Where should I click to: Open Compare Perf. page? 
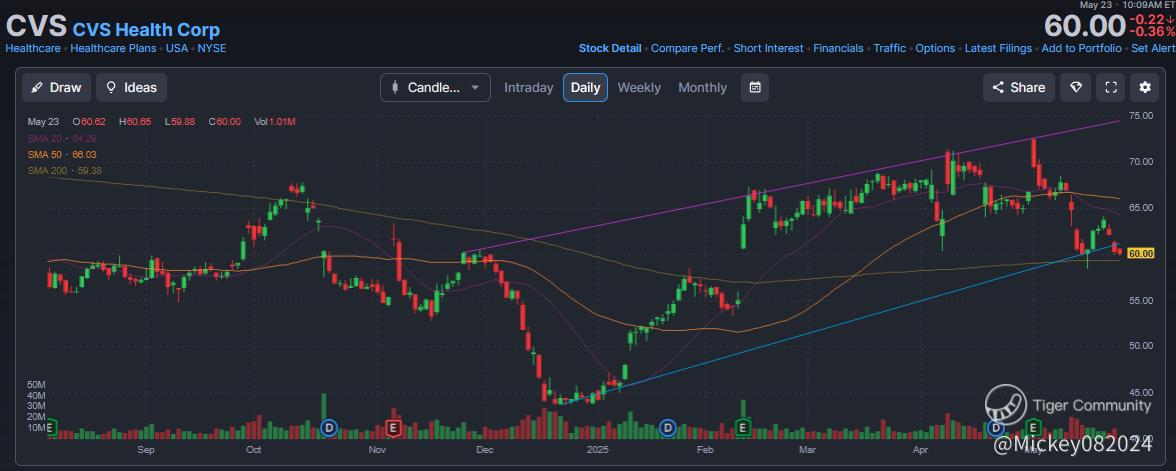pyautogui.click(x=687, y=48)
